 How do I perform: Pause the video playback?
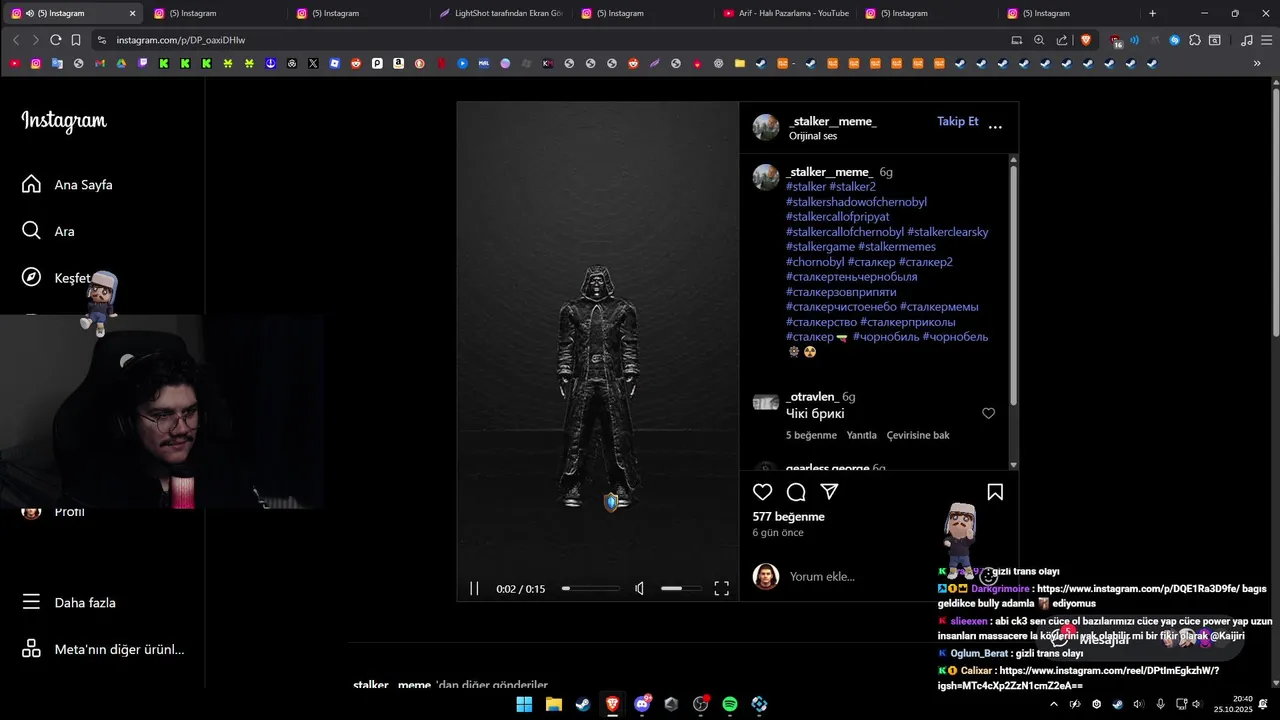(474, 589)
